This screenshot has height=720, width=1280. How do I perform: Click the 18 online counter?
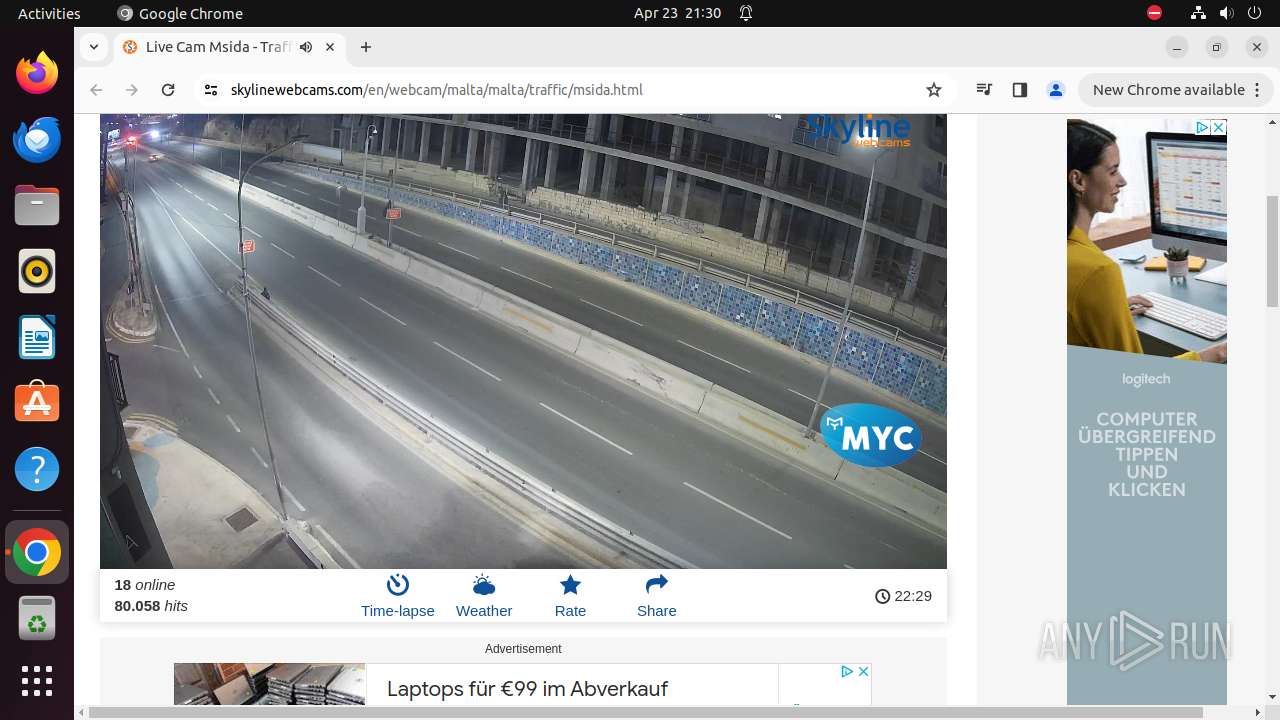[145, 585]
